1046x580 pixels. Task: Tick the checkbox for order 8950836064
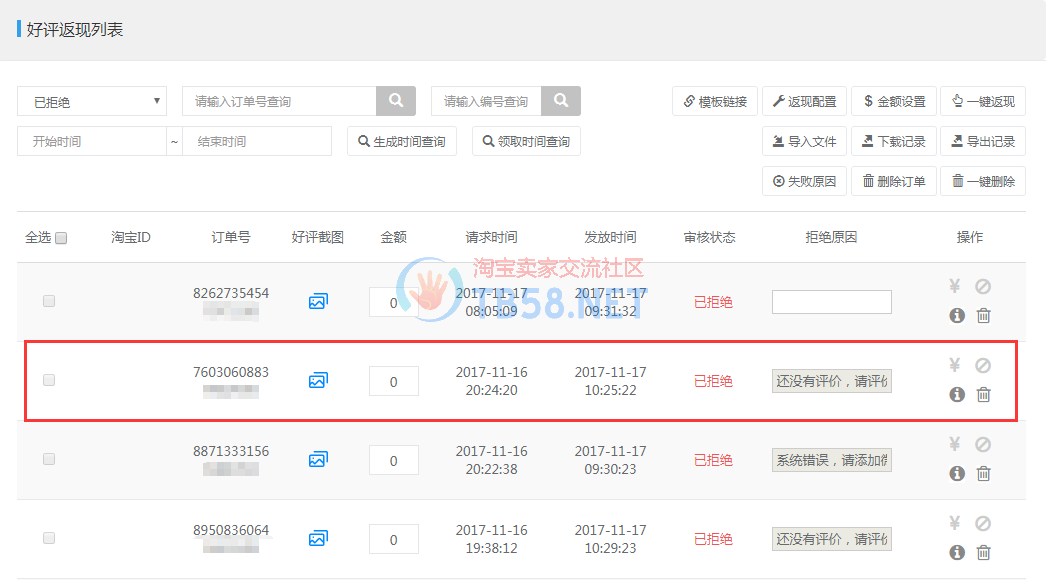[x=49, y=538]
